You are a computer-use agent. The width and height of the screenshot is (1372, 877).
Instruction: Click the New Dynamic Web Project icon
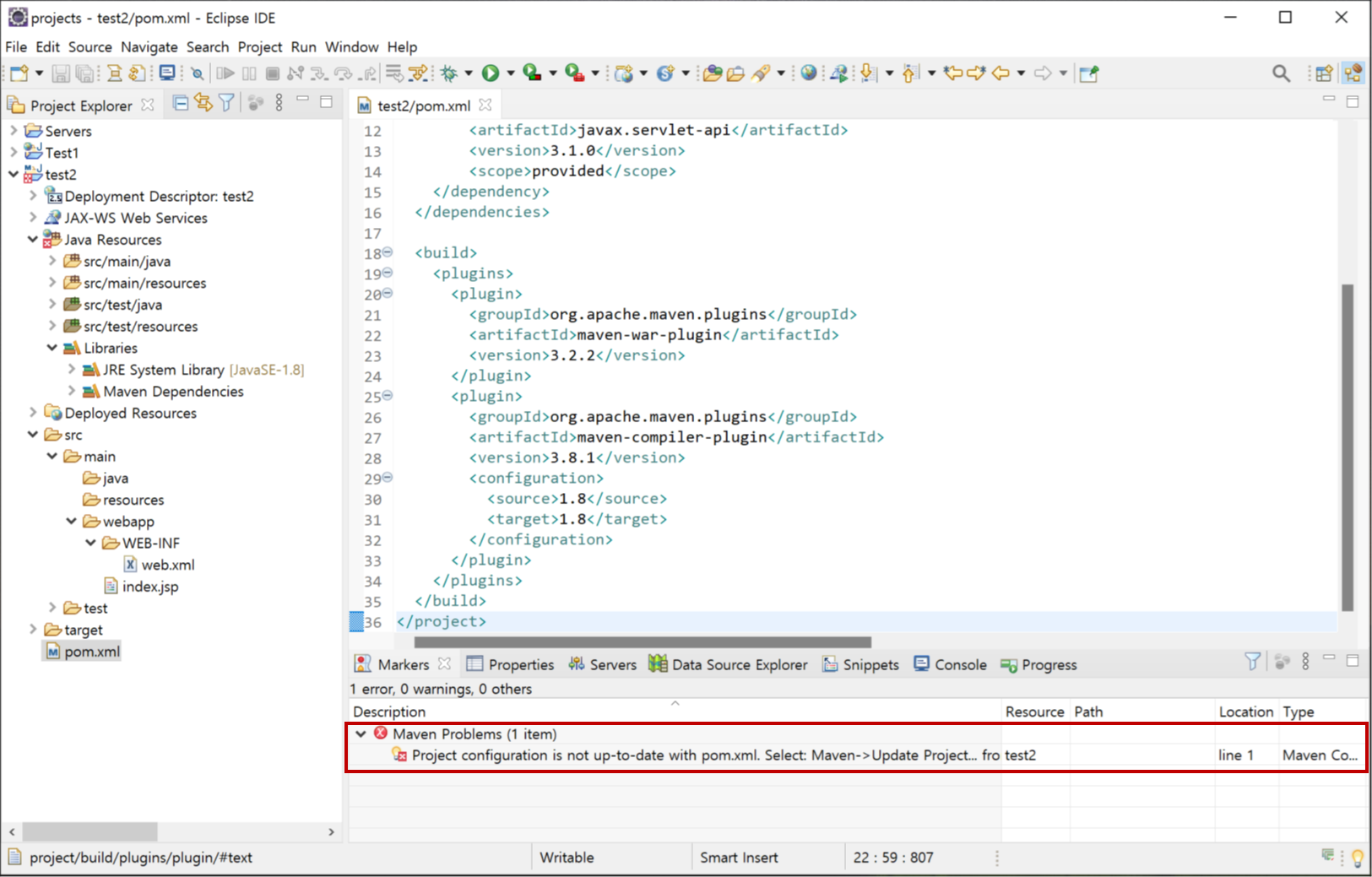pyautogui.click(x=624, y=73)
